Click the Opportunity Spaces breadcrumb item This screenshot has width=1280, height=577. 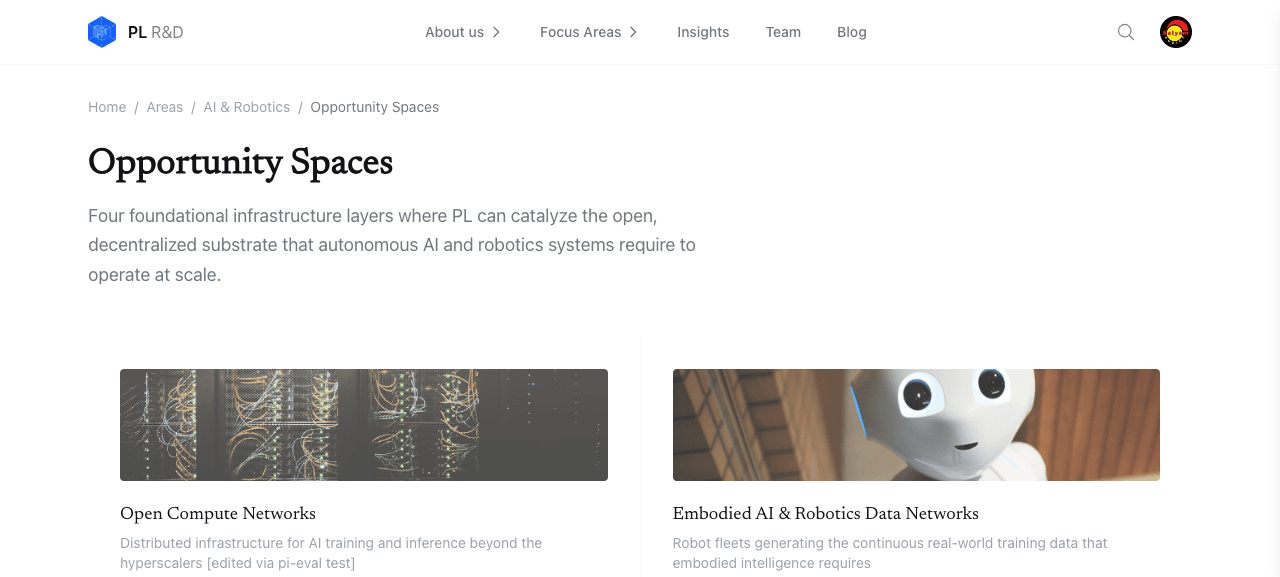pyautogui.click(x=375, y=107)
